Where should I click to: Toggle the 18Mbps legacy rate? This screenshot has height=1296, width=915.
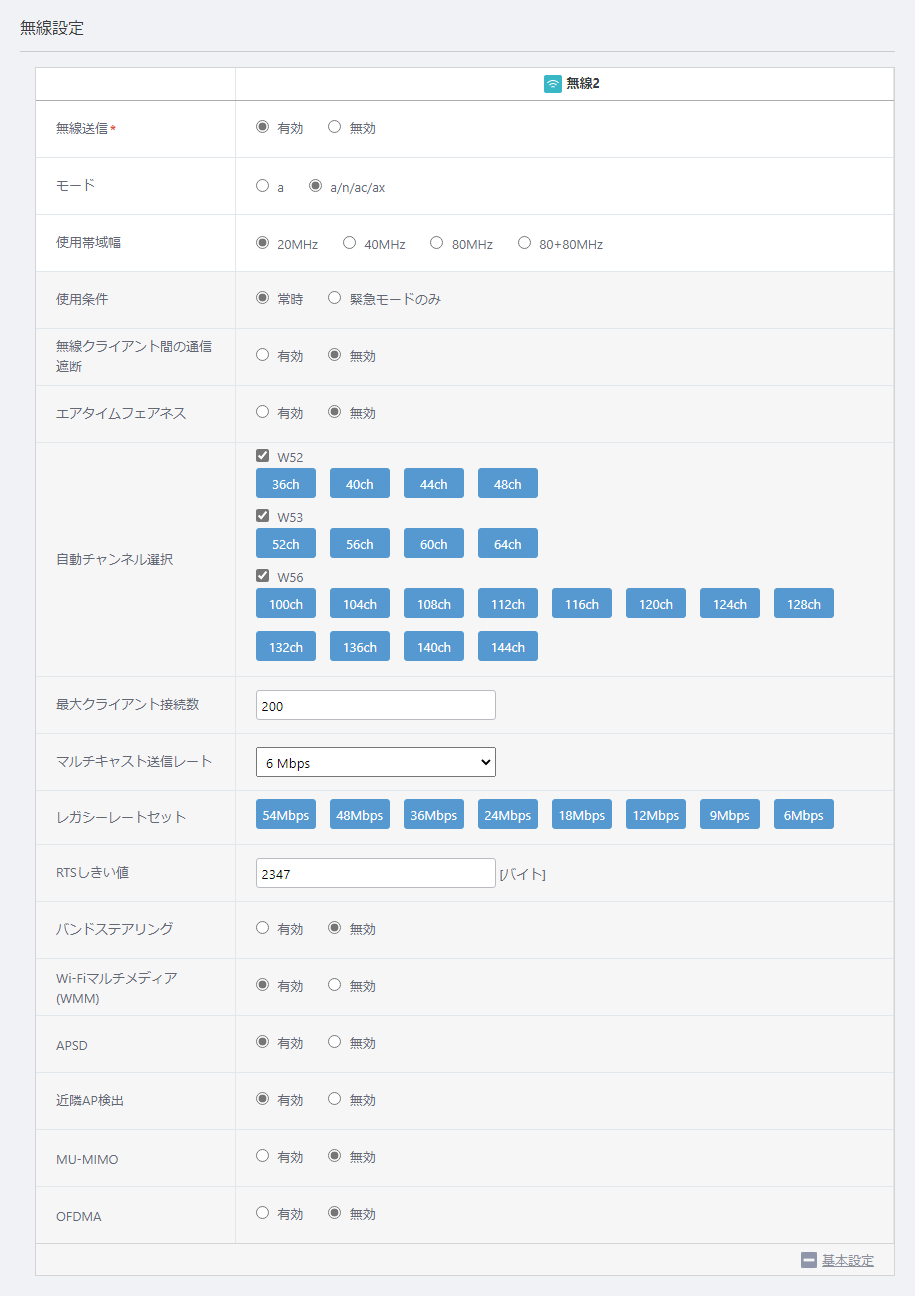coord(582,814)
